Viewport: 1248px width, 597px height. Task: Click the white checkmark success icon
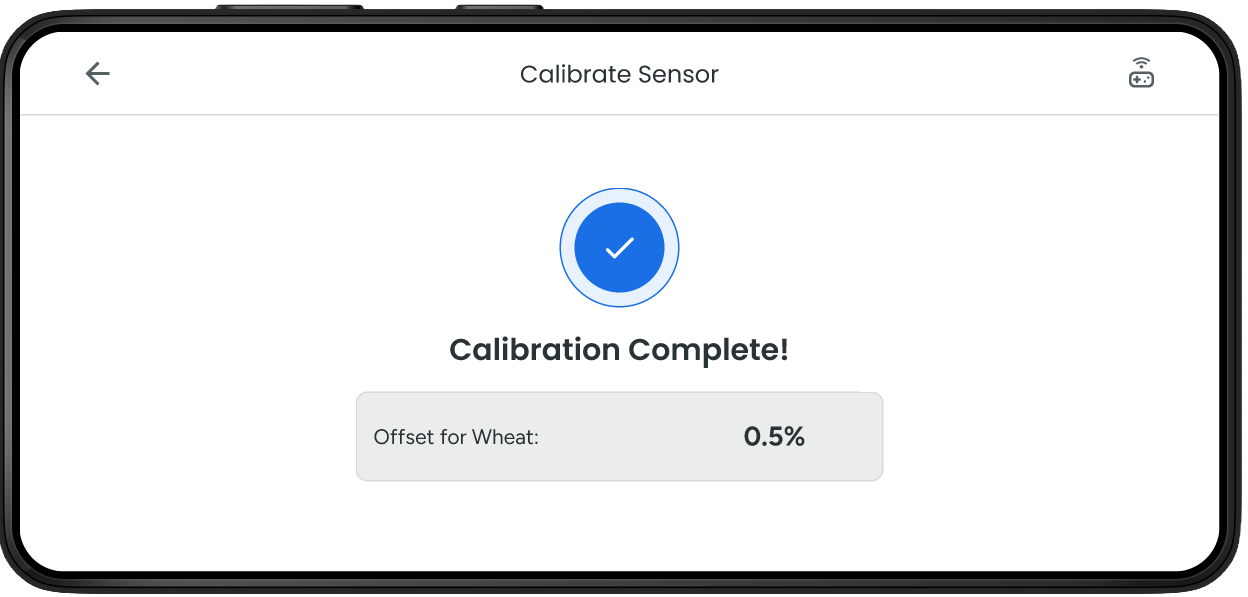tap(619, 248)
